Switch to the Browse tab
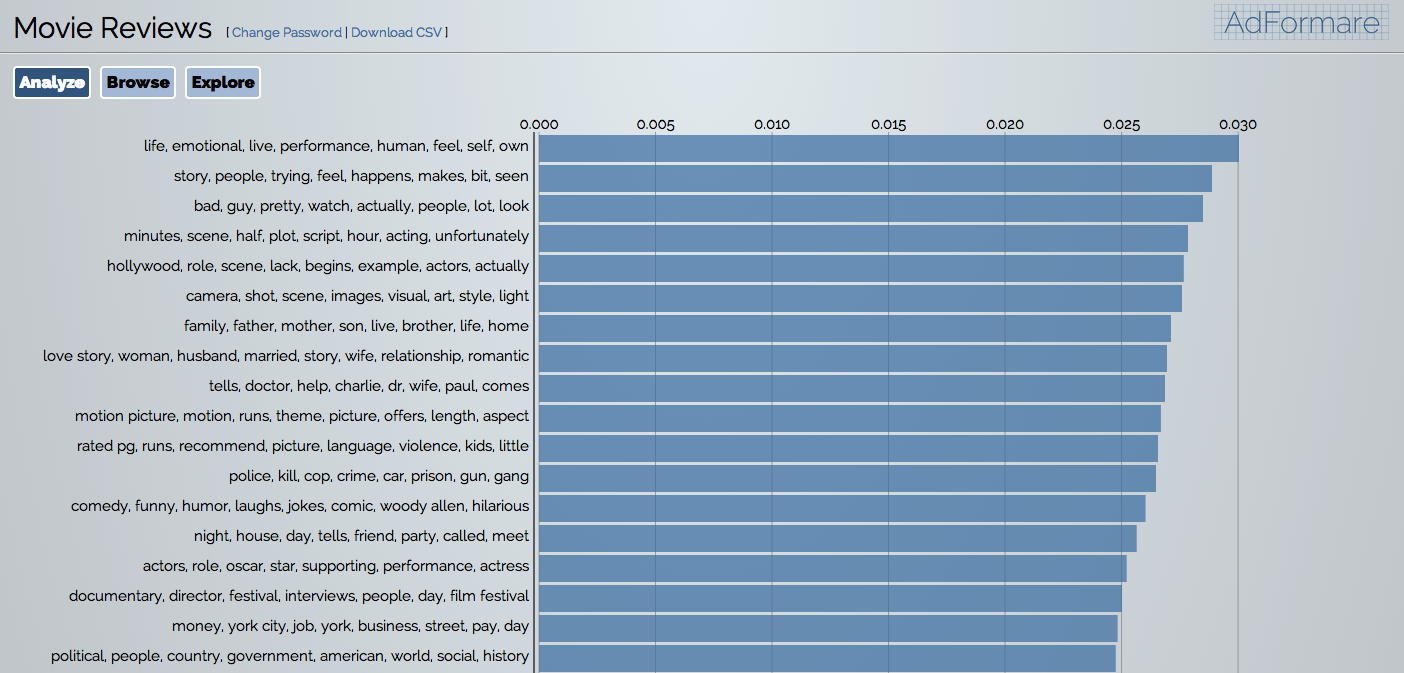Image resolution: width=1404 pixels, height=673 pixels. coord(138,82)
